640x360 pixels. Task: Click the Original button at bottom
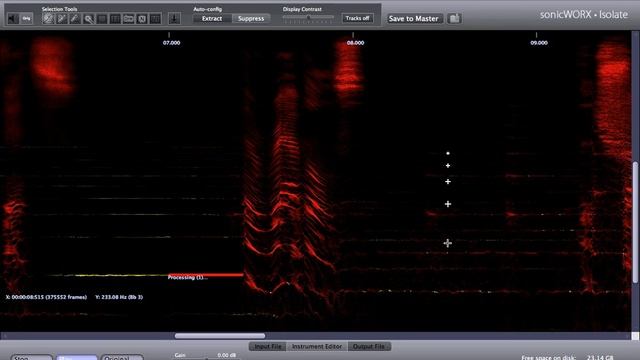[122, 357]
